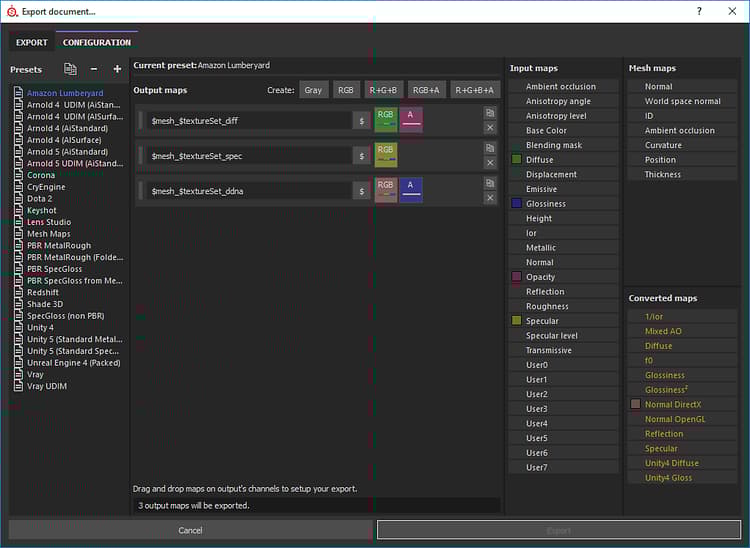The width and height of the screenshot is (750, 548).
Task: Pick the Unity4 Gloss converted map
Action: (683, 478)
